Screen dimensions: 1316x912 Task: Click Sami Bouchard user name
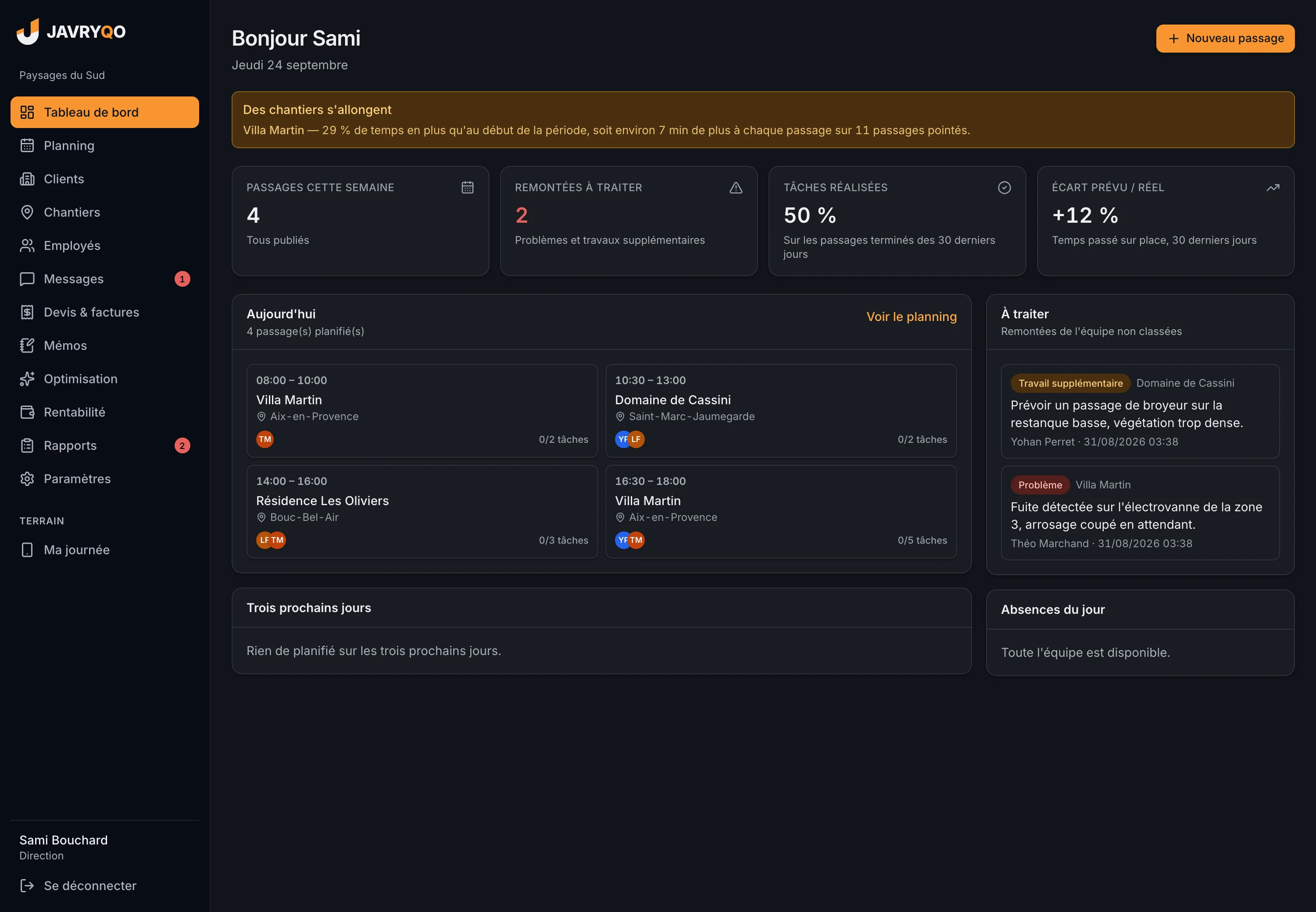64,839
